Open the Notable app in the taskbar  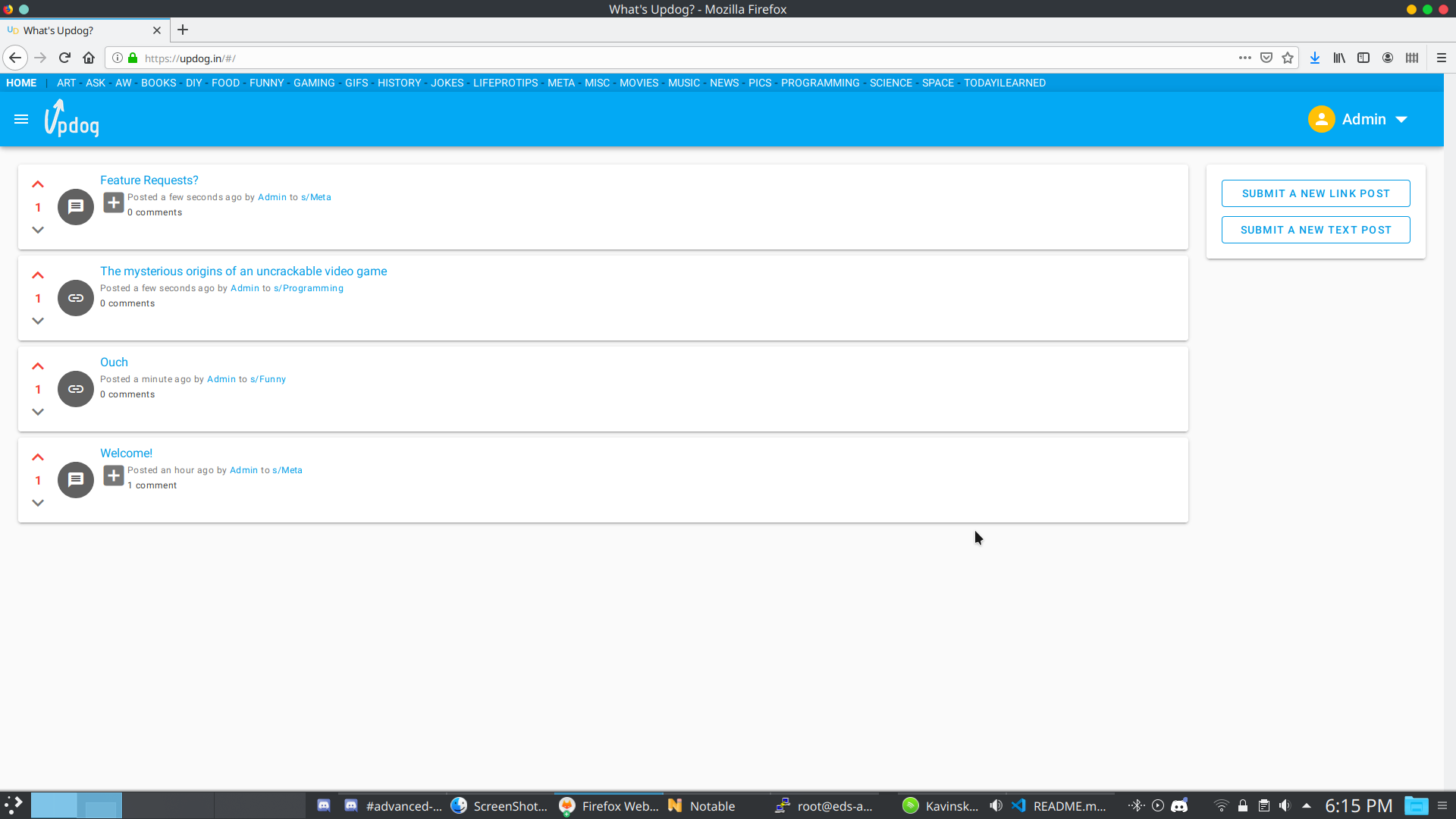coord(701,806)
